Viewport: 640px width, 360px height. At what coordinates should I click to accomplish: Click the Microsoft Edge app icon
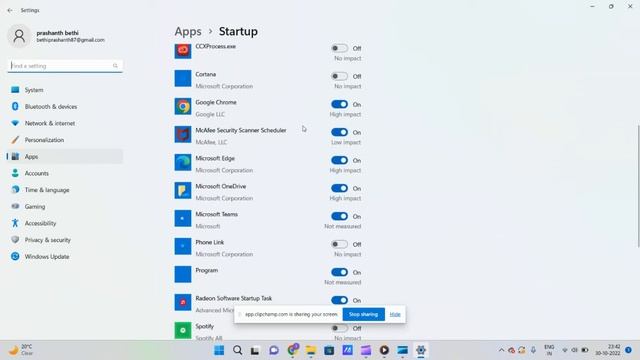tap(183, 162)
